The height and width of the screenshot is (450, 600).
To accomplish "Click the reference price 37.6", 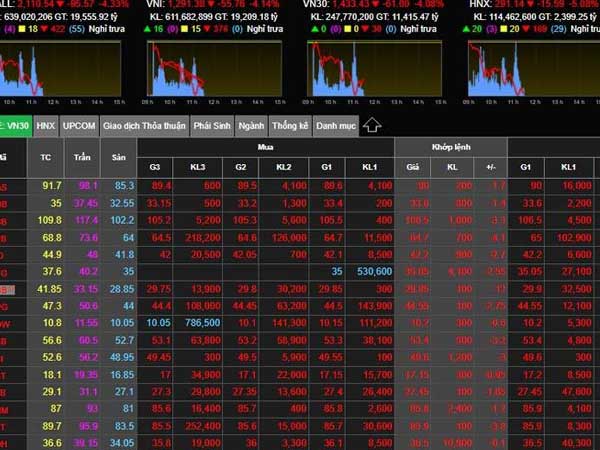I will (52, 272).
